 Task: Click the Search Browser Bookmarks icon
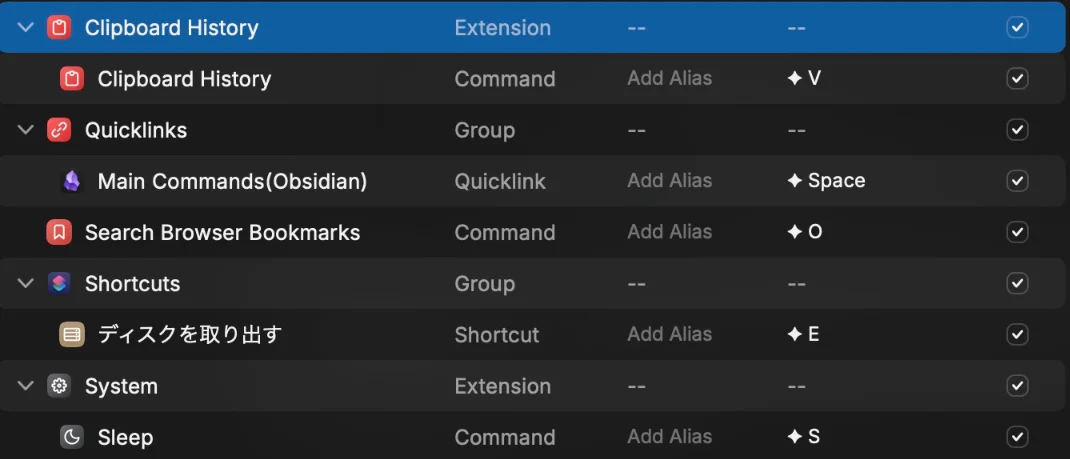tap(59, 233)
